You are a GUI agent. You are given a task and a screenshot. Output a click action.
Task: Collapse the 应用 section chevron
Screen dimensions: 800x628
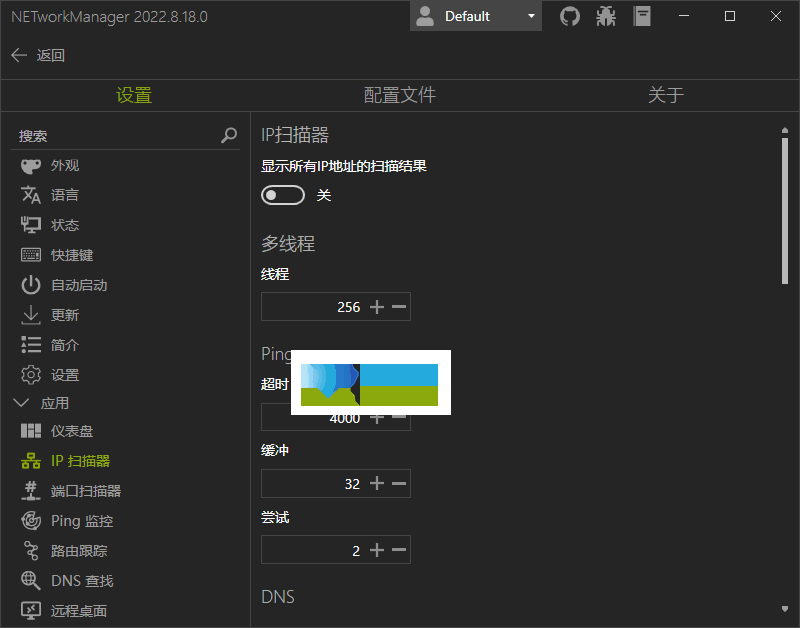point(21,403)
